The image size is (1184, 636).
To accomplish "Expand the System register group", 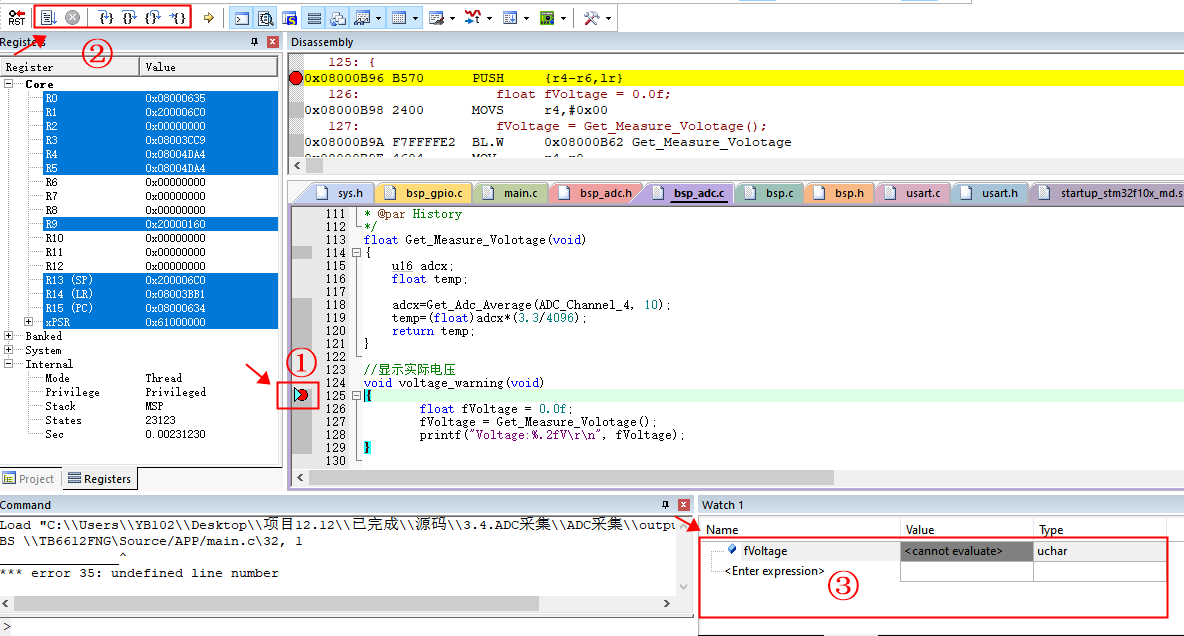I will 9,350.
